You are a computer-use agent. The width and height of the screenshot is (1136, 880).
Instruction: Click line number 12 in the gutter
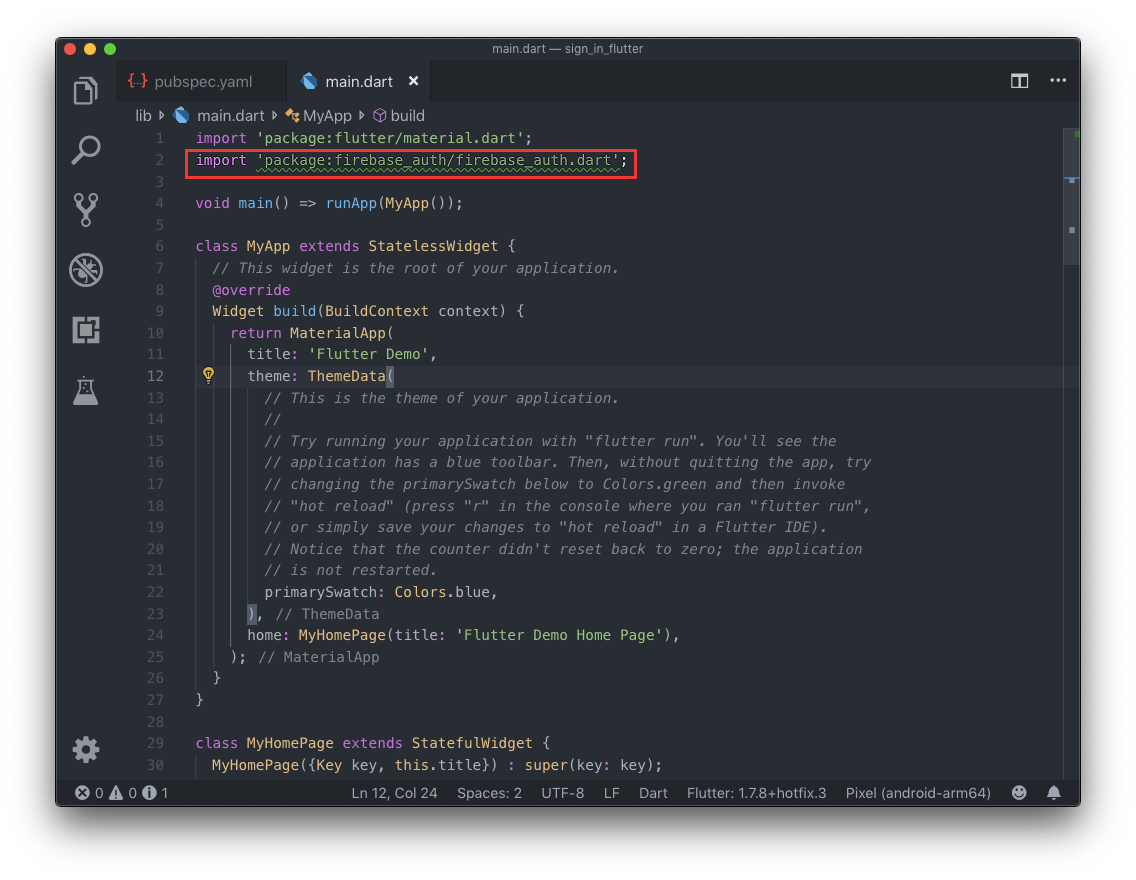155,376
